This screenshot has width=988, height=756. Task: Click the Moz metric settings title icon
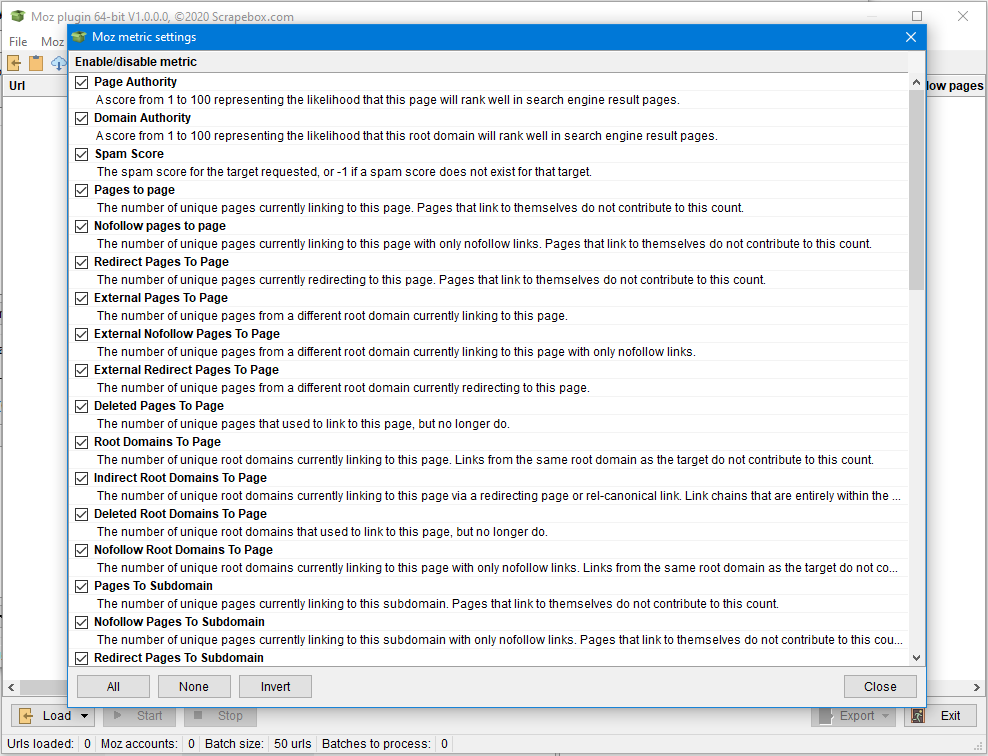click(x=79, y=37)
